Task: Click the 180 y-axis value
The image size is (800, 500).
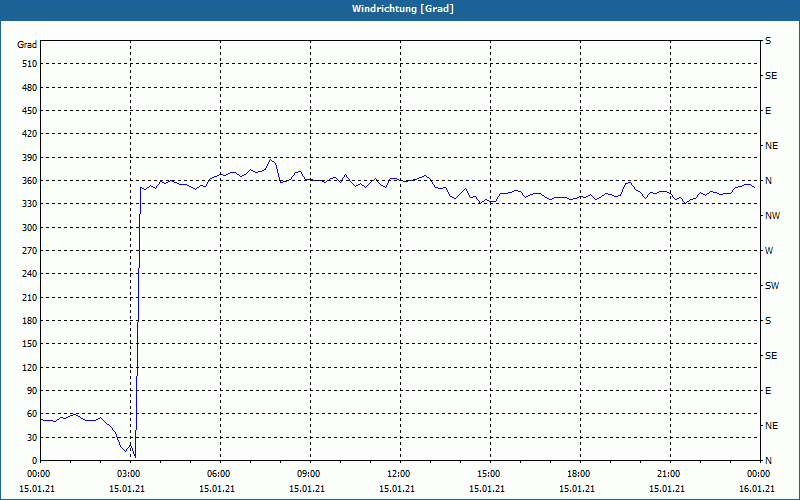Action: (30, 321)
